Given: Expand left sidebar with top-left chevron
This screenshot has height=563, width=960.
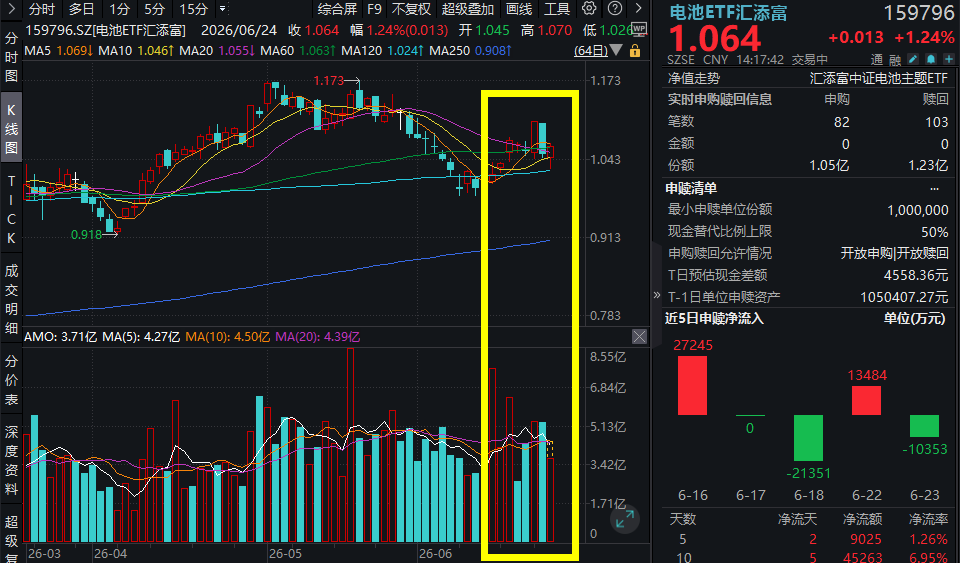Looking at the screenshot, I should 12,9.
